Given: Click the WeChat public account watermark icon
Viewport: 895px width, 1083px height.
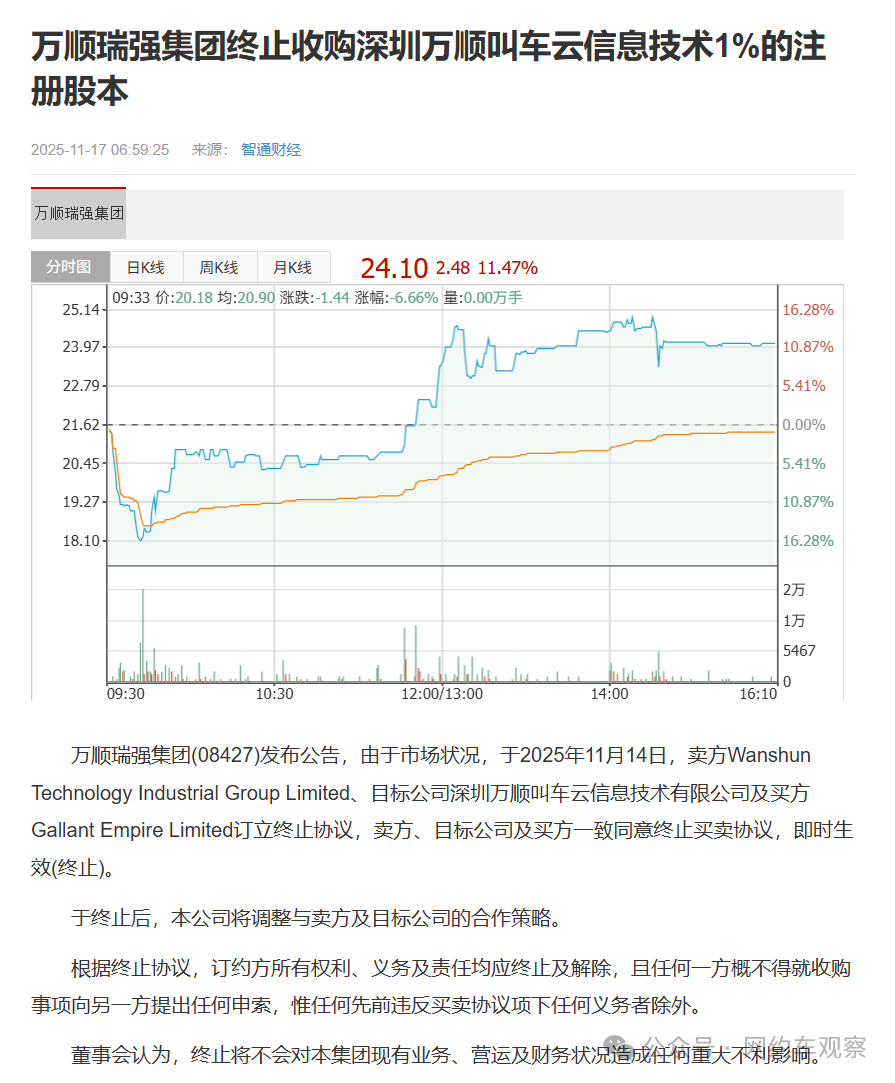Looking at the screenshot, I should click(x=624, y=1046).
